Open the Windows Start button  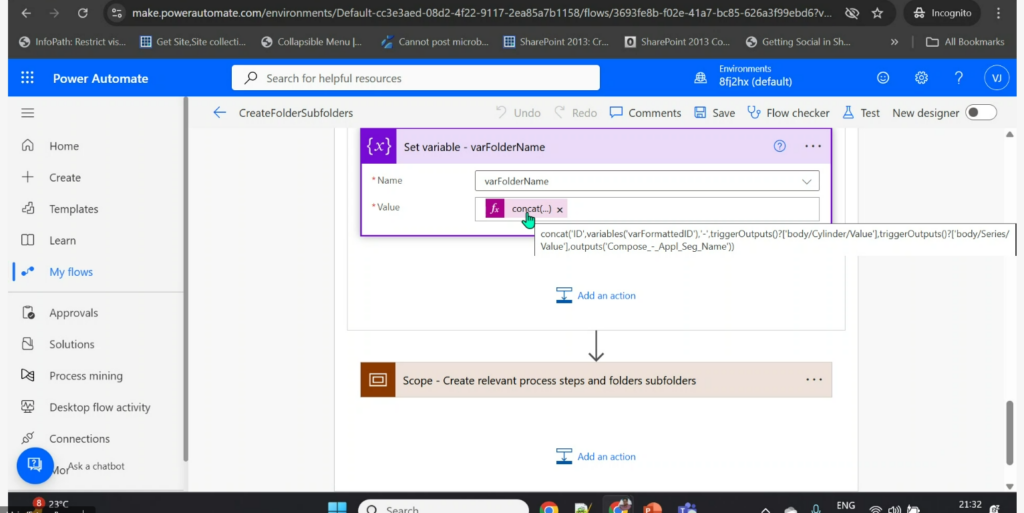[337, 508]
